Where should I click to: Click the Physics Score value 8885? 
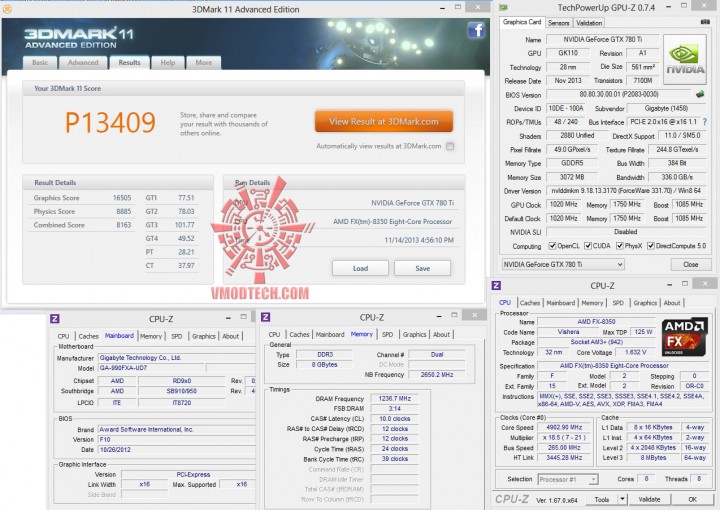click(124, 212)
